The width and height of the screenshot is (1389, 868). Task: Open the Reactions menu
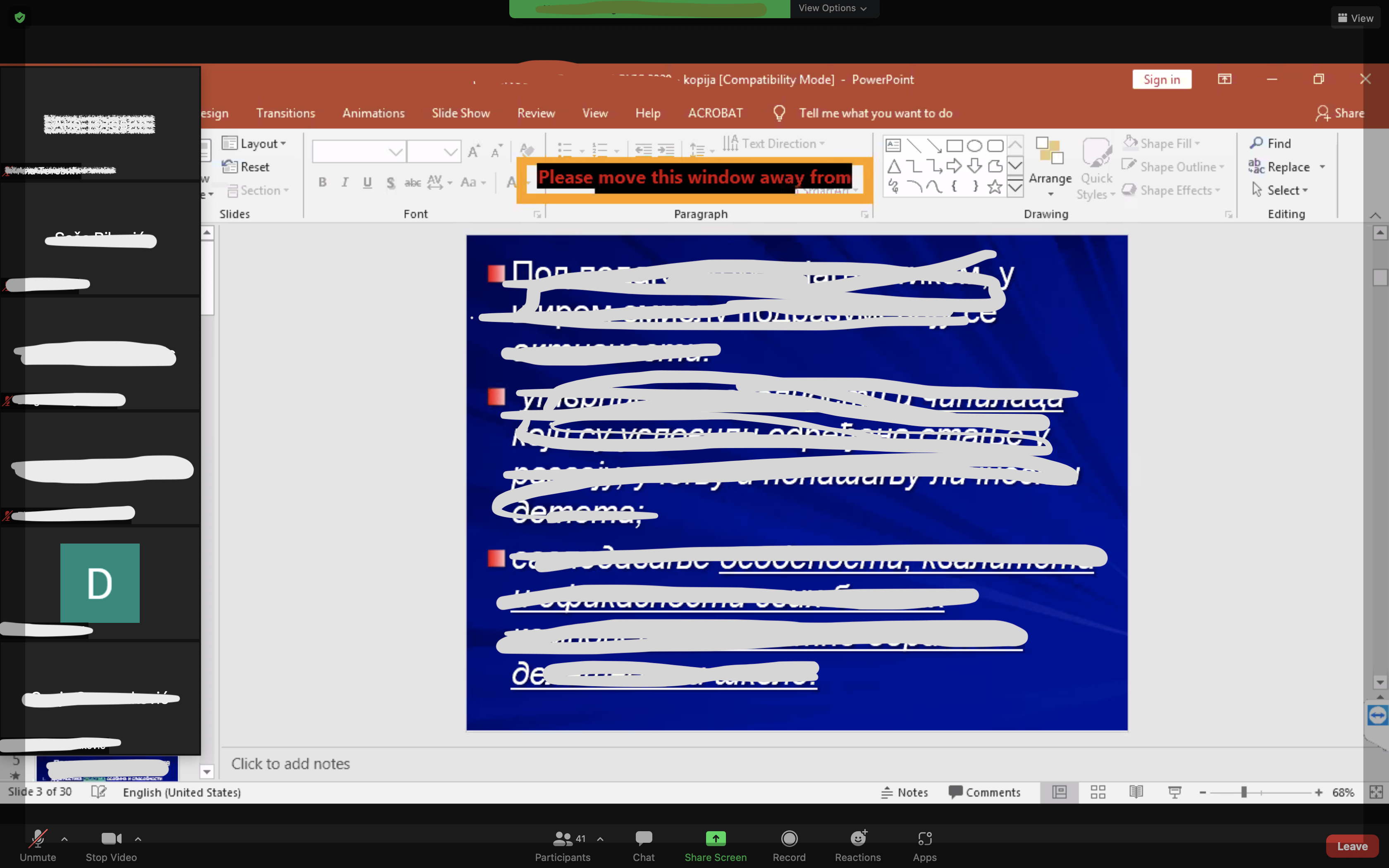pyautogui.click(x=858, y=845)
